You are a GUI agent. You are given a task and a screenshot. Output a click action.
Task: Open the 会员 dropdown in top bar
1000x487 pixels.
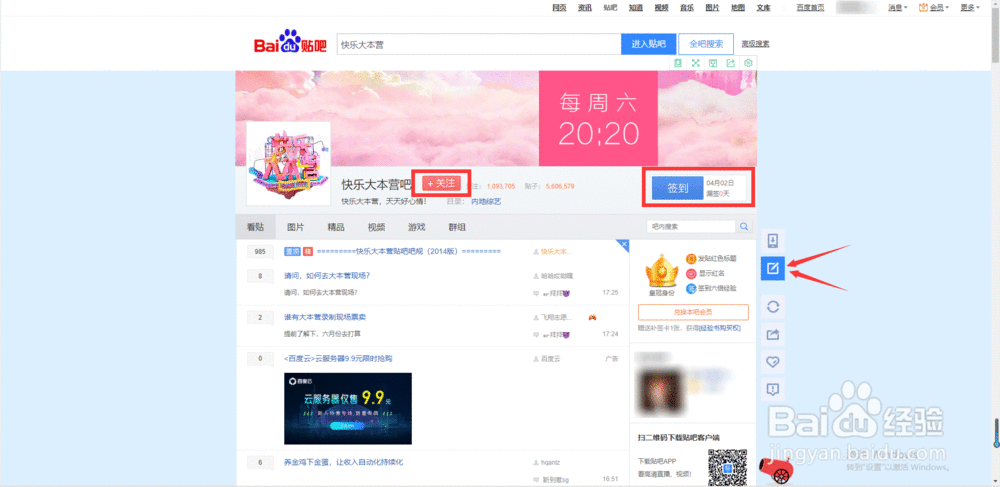pyautogui.click(x=934, y=8)
